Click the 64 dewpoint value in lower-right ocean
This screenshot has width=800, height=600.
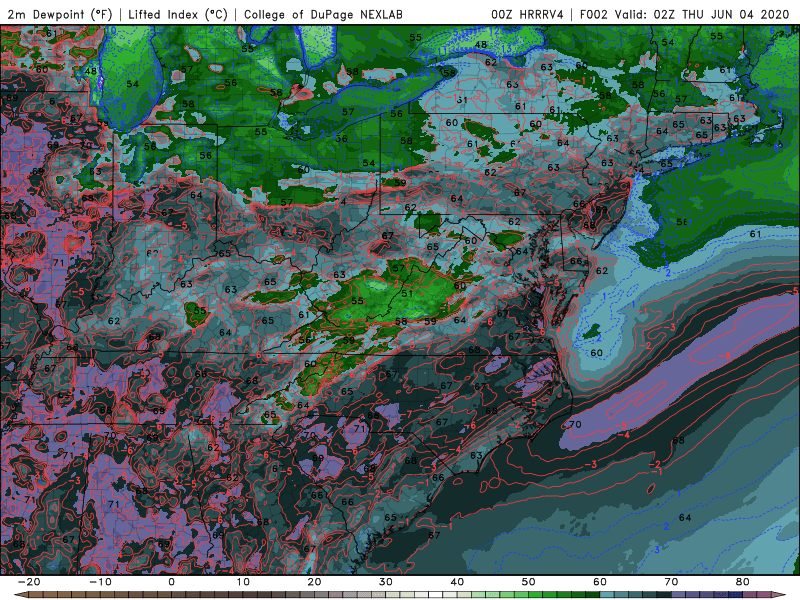tap(685, 517)
